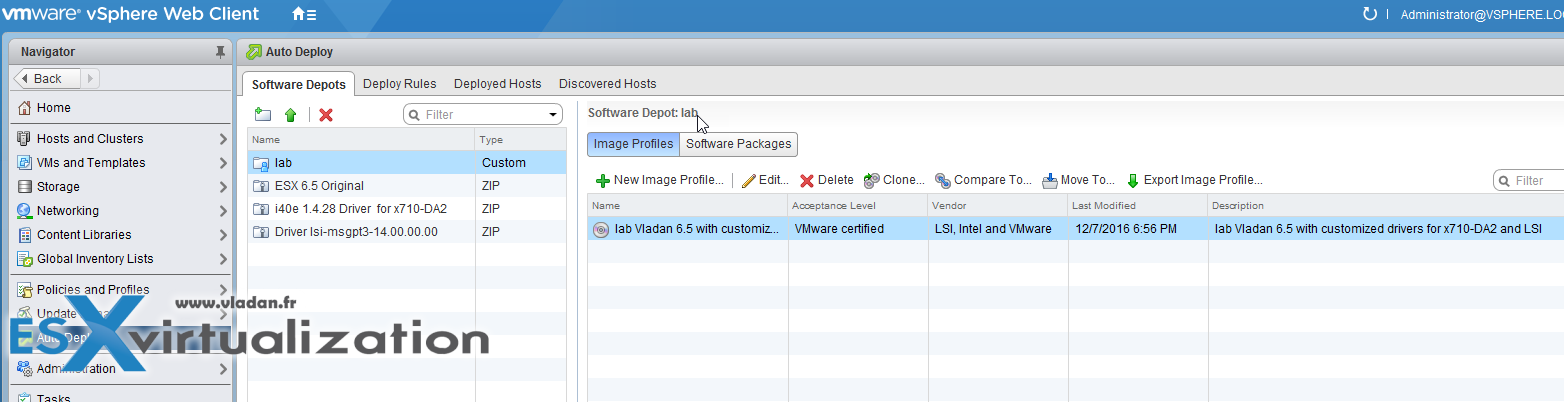
Task: Open Policies and Profiles in Navigator
Action: tap(120, 290)
